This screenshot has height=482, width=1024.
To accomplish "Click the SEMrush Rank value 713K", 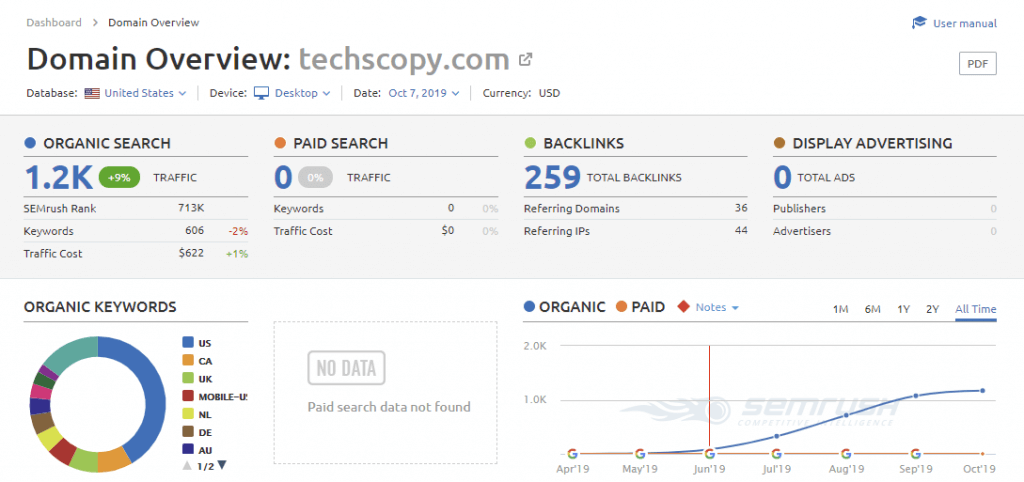I will [191, 208].
